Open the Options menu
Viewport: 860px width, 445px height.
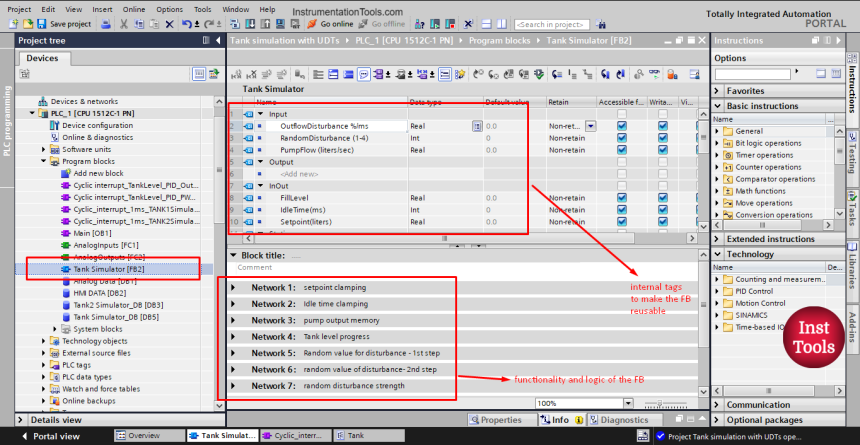click(169, 9)
